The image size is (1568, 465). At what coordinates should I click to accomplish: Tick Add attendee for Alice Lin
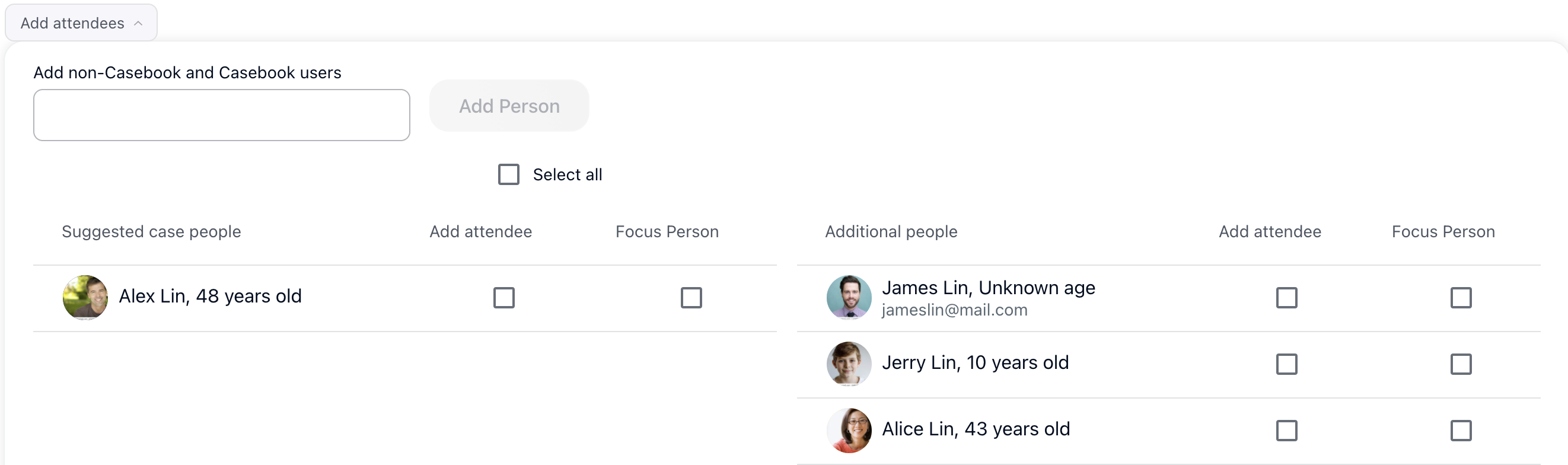1286,431
